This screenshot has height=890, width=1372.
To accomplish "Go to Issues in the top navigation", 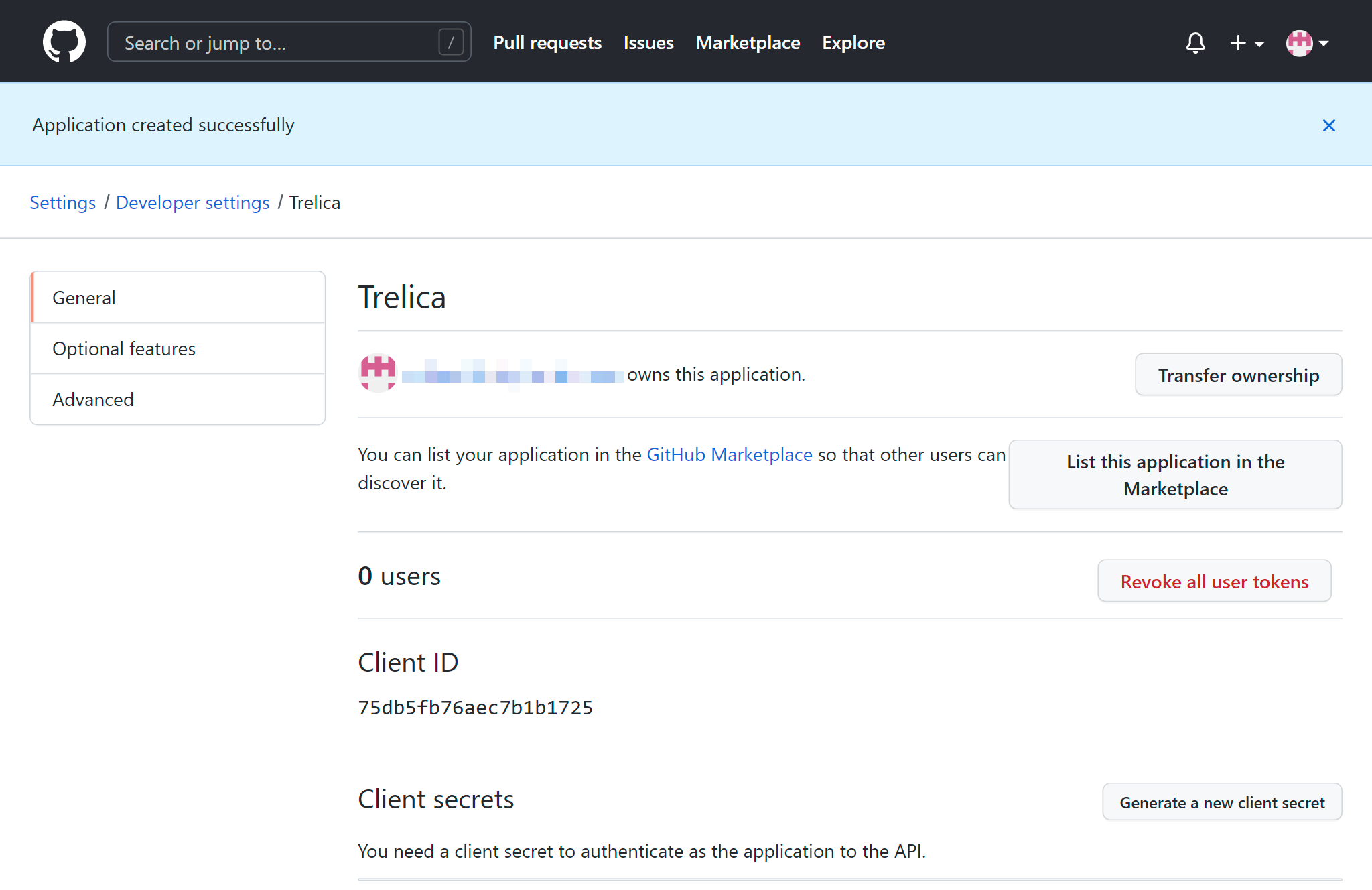I will point(648,42).
